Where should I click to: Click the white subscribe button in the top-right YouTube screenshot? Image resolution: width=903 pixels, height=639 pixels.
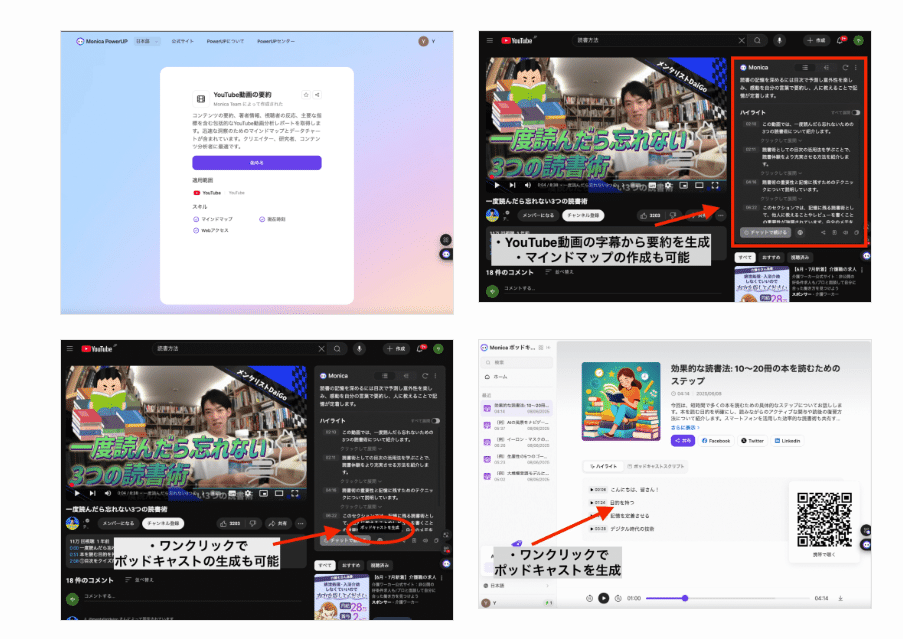tap(583, 215)
